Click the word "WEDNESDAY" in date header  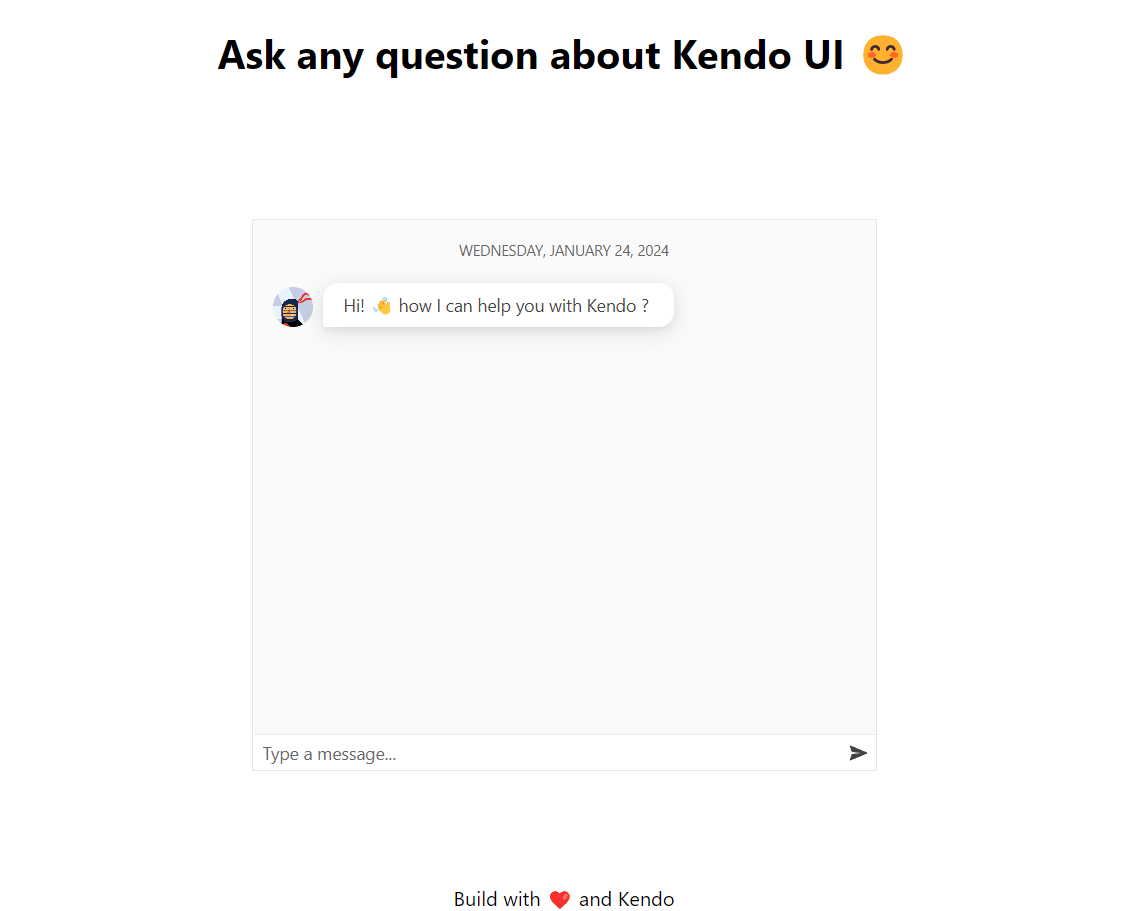(501, 251)
